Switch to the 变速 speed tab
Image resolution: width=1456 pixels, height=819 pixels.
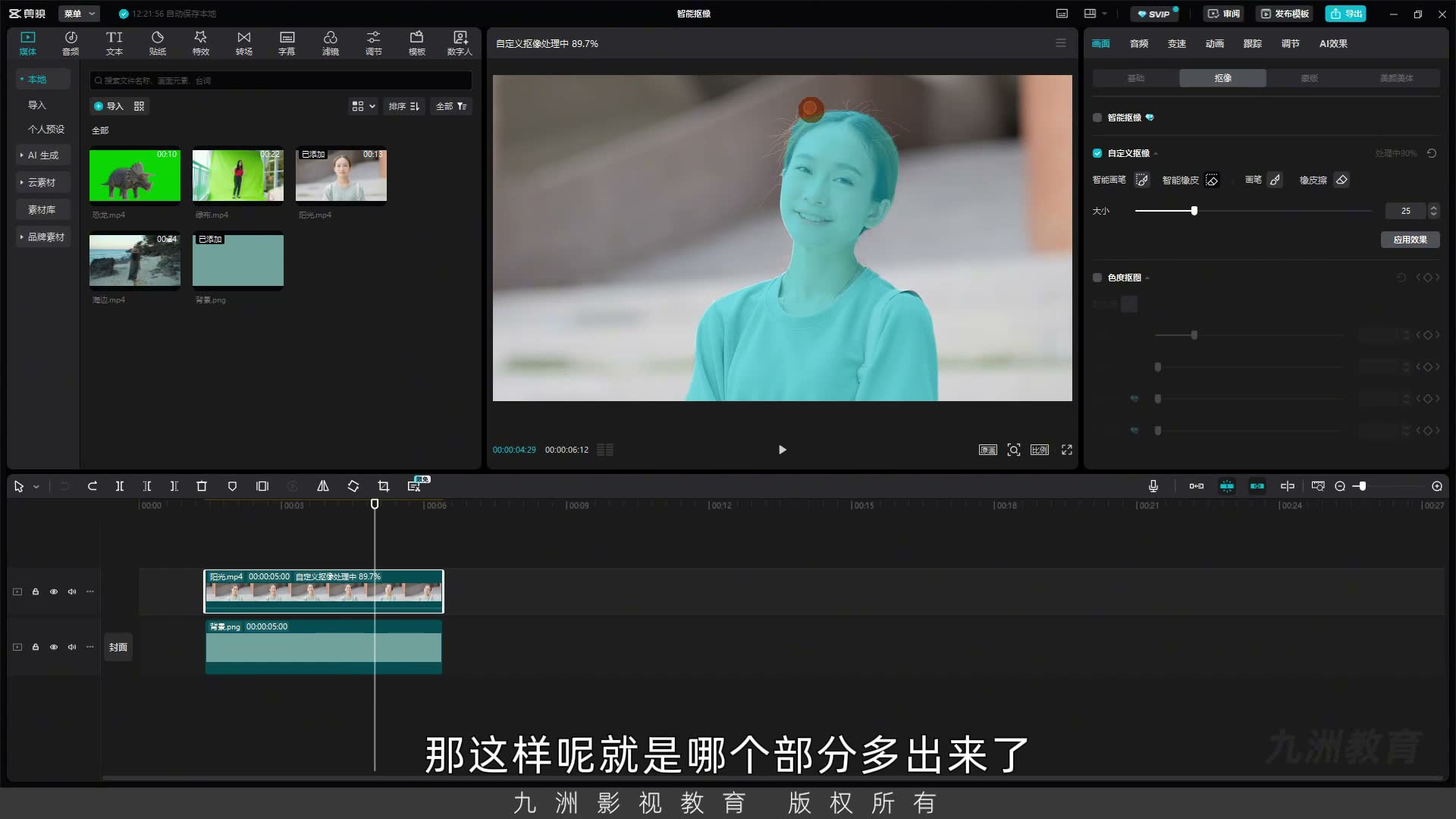pyautogui.click(x=1176, y=44)
